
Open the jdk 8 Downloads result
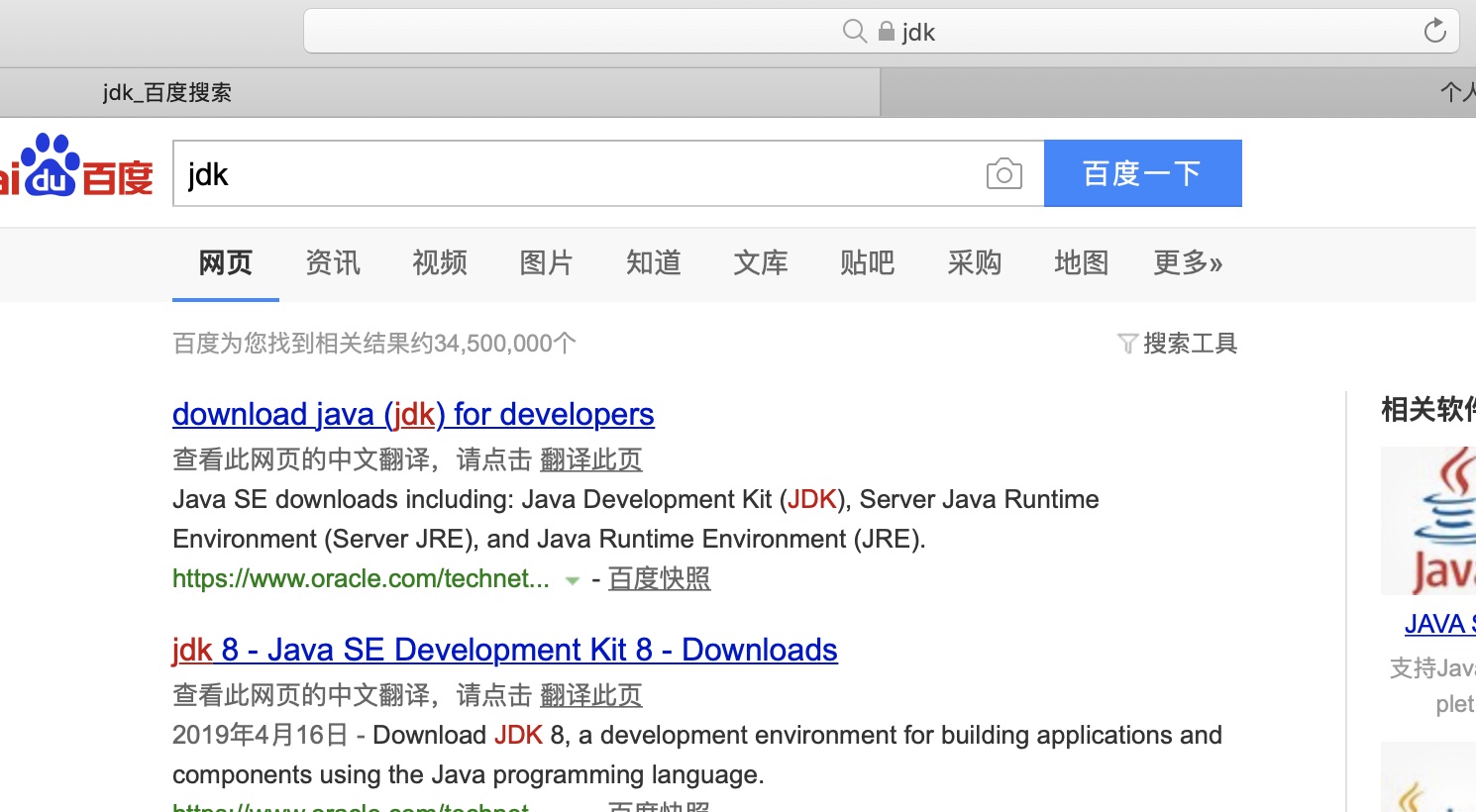tap(504, 650)
